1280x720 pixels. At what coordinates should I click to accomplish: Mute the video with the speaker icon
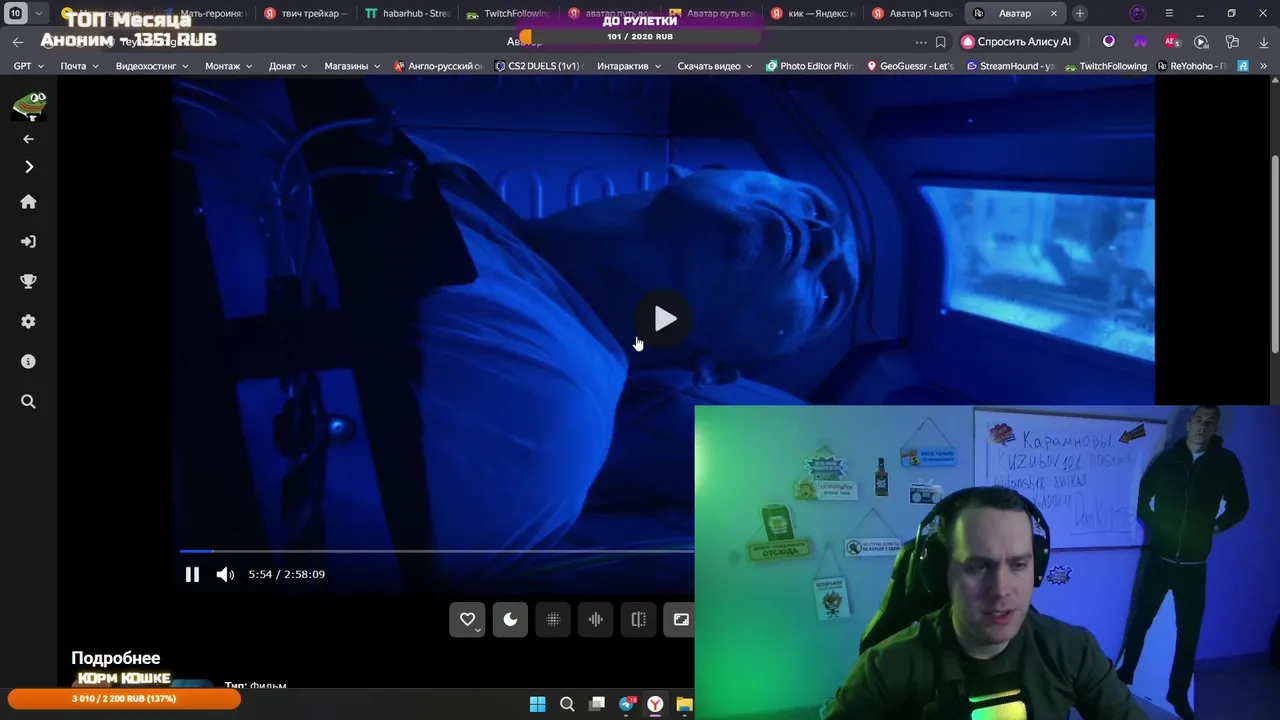tap(226, 574)
